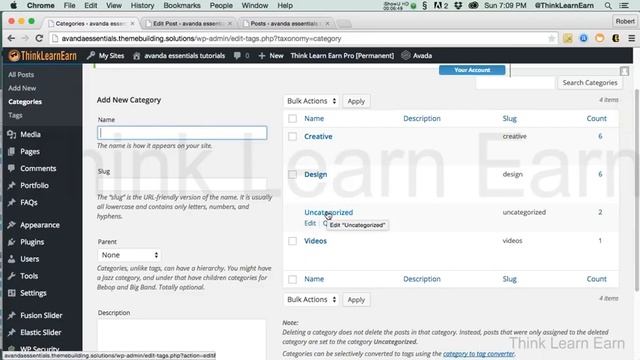Bookmark this page with the star
640x360 pixels.
pyautogui.click(x=551, y=38)
